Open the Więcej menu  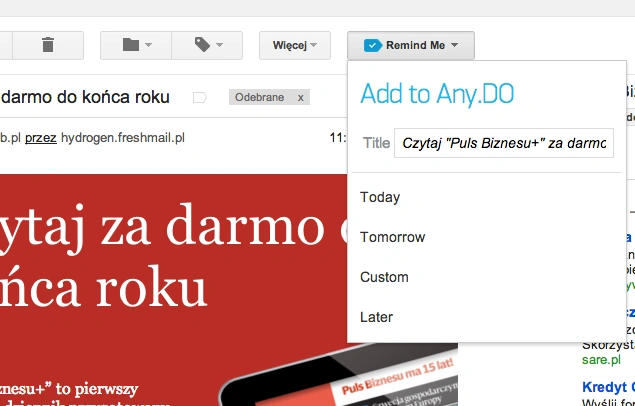[295, 45]
